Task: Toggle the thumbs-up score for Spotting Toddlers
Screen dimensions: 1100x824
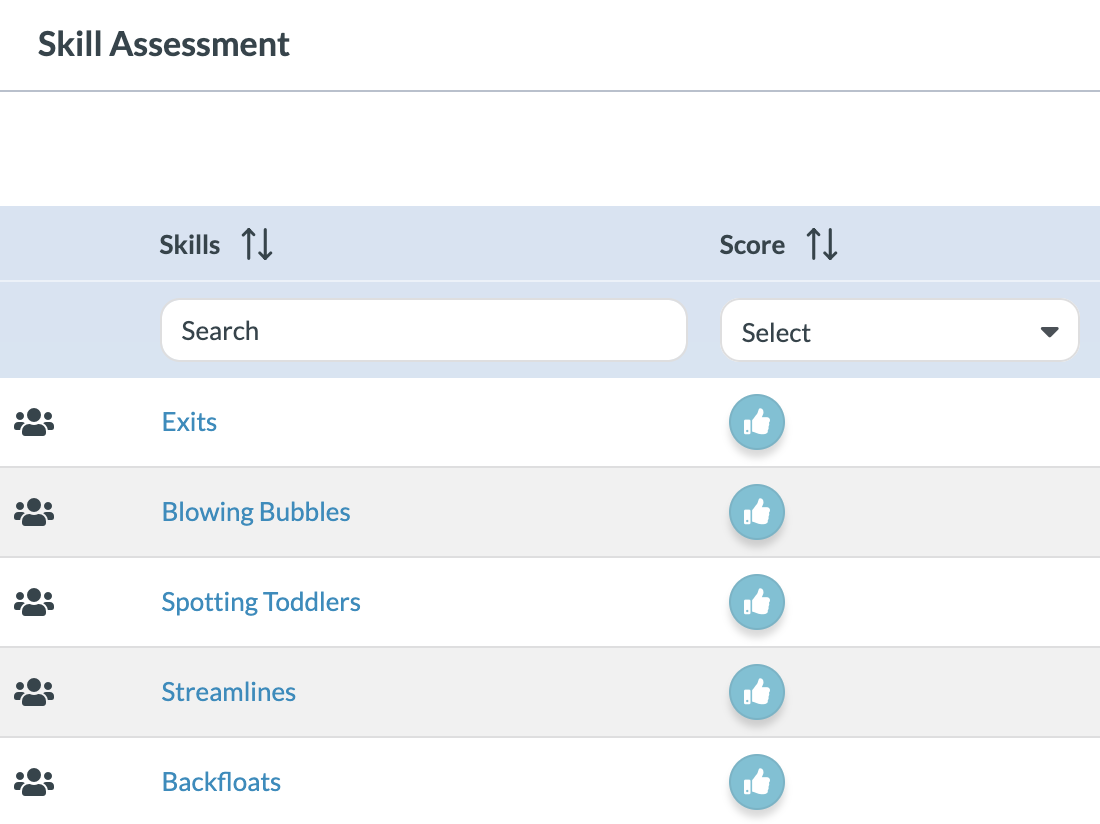Action: pos(757,602)
